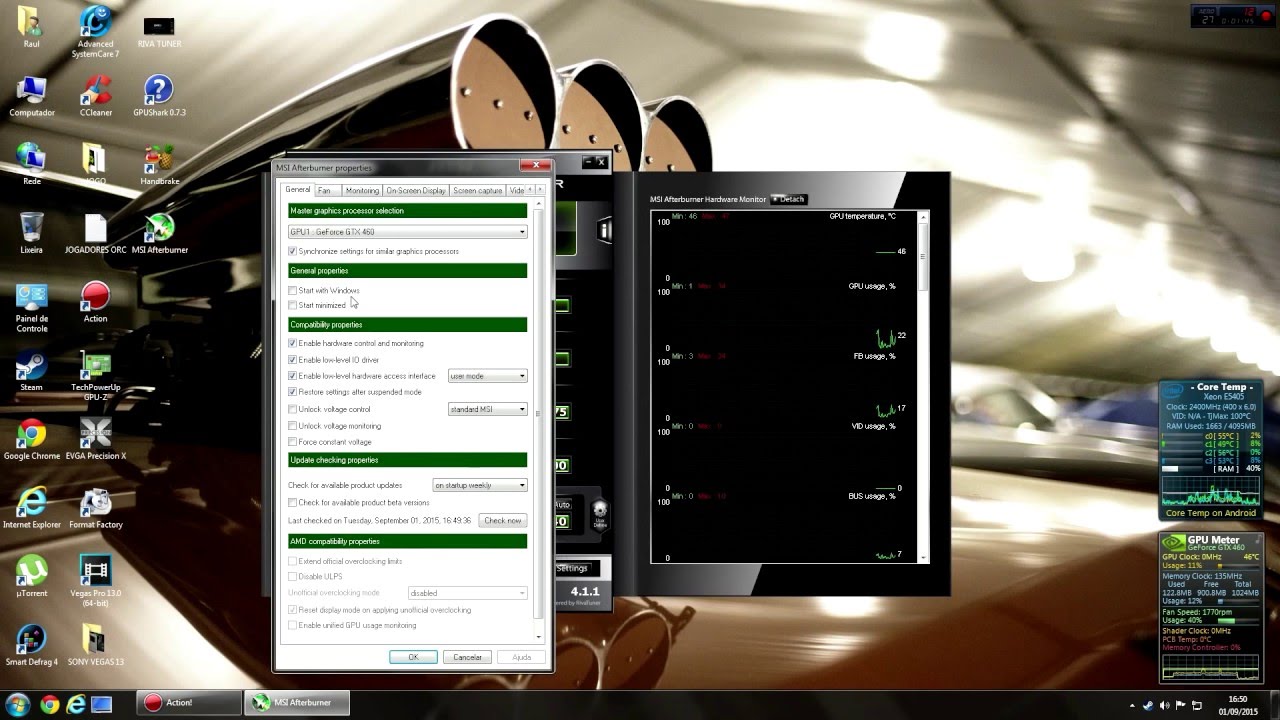1280x720 pixels.
Task: Launch MSI Afterburner desktop shortcut
Action: 158,232
